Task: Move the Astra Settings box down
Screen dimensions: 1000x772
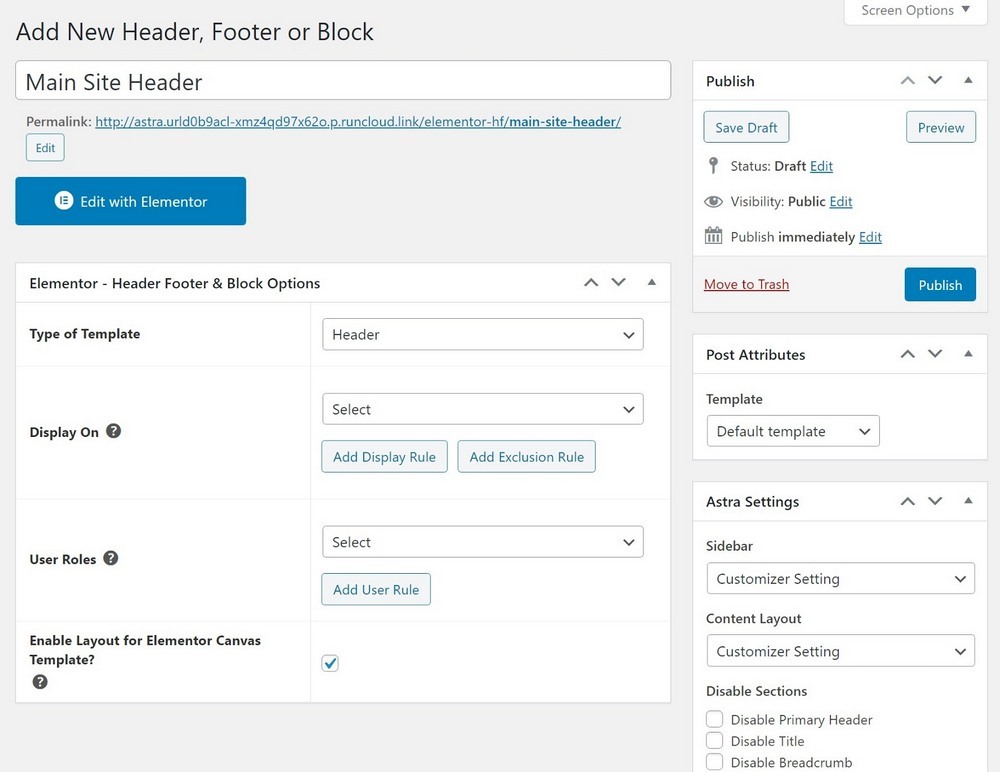Action: tap(935, 501)
